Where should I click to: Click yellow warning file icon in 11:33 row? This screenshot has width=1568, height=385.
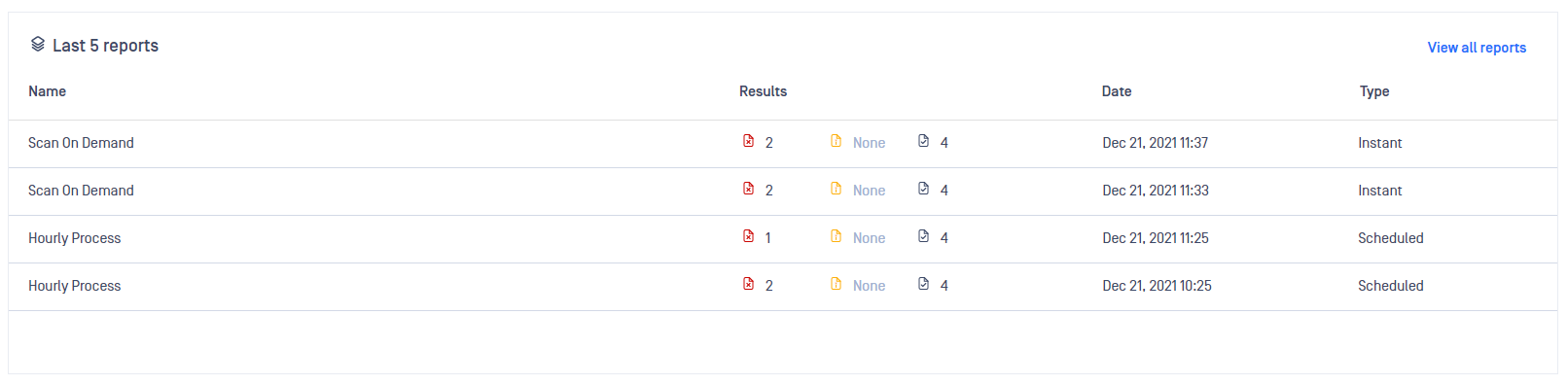click(x=836, y=189)
